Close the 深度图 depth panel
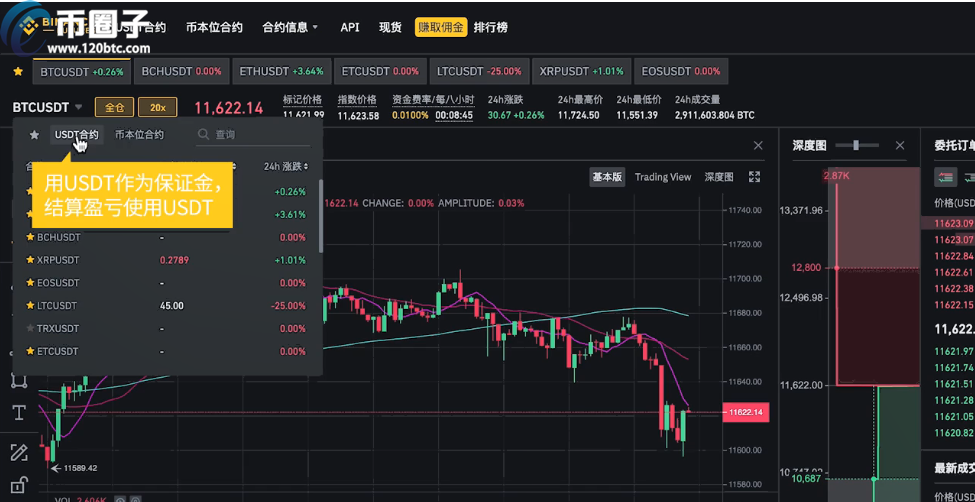Viewport: 975px width, 502px height. coord(900,146)
